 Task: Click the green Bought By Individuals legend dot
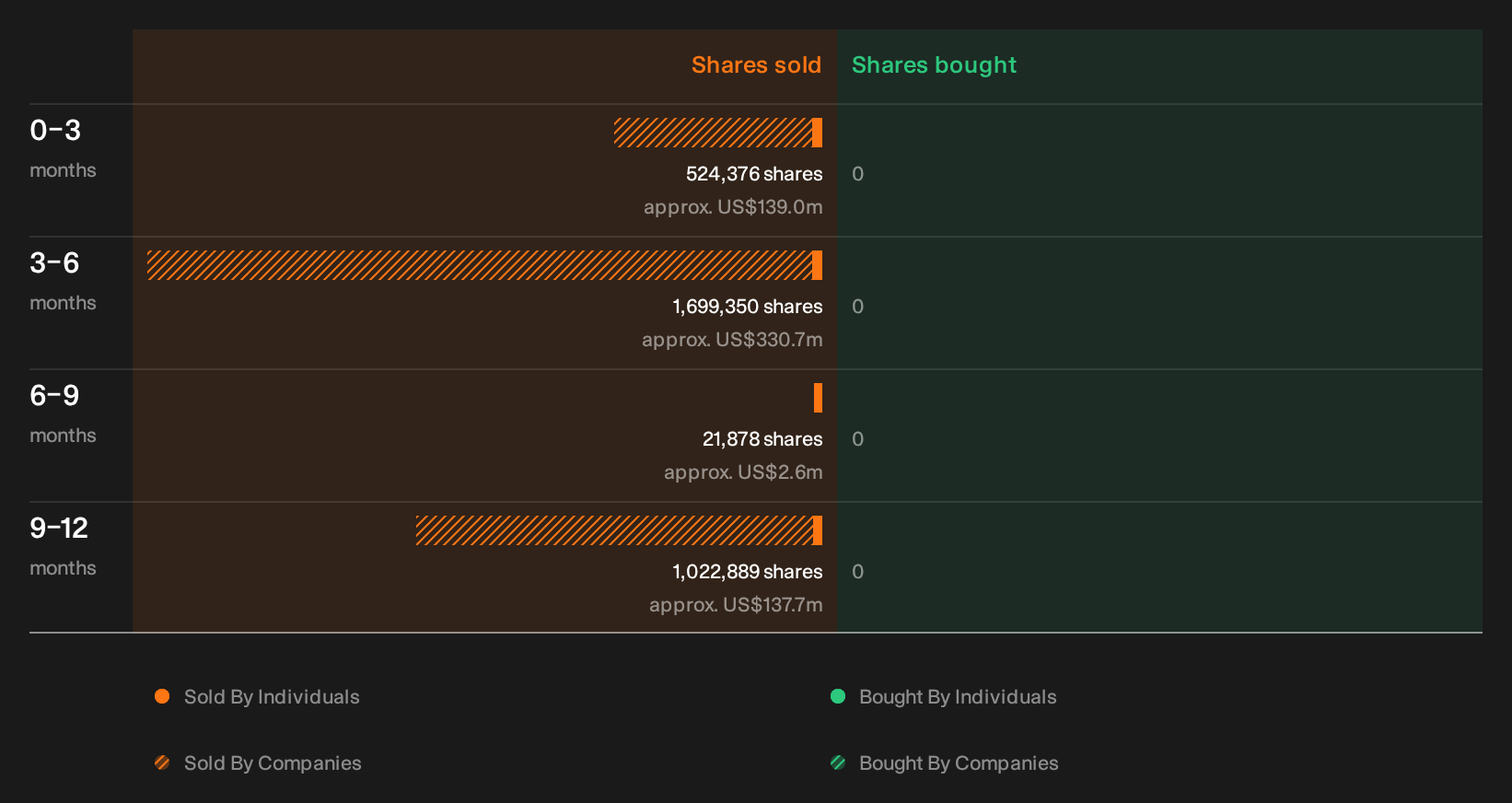coord(838,696)
